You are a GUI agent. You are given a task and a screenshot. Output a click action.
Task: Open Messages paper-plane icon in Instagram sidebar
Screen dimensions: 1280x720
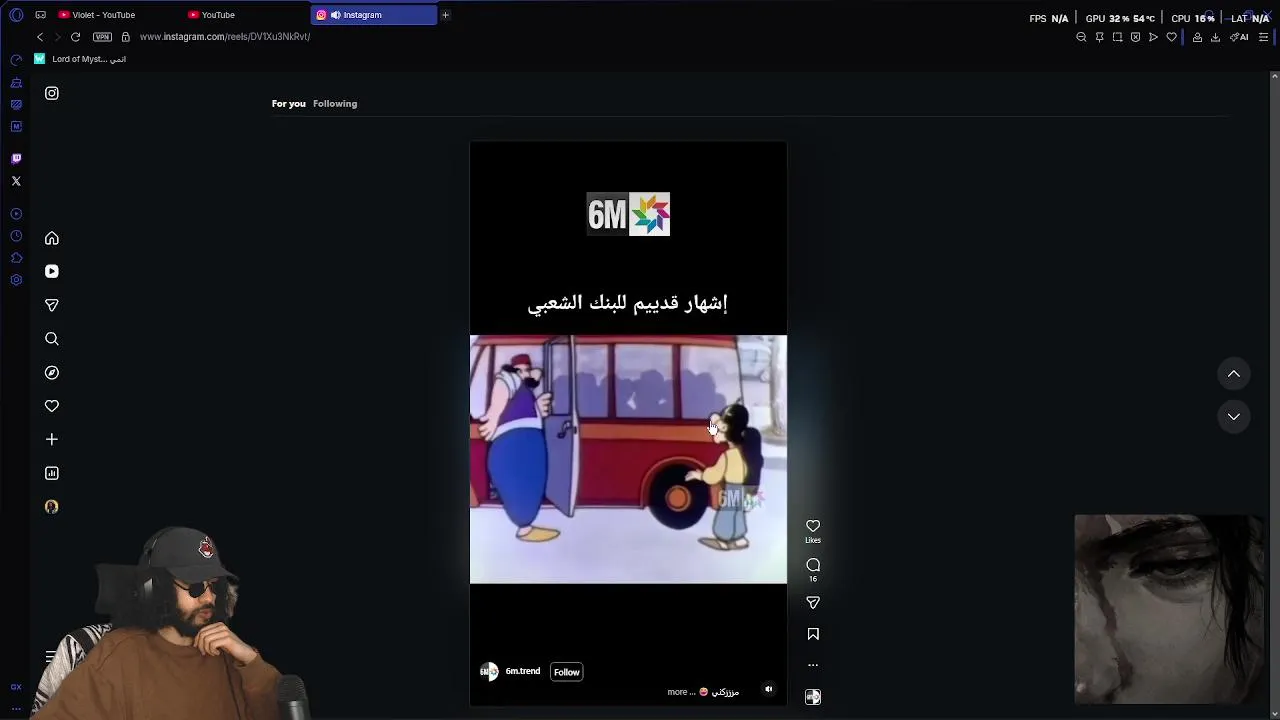pos(52,305)
